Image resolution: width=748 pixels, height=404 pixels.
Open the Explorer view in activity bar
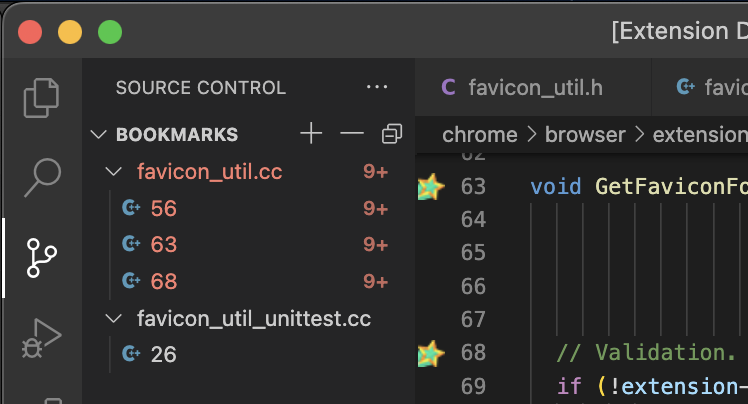(x=42, y=98)
